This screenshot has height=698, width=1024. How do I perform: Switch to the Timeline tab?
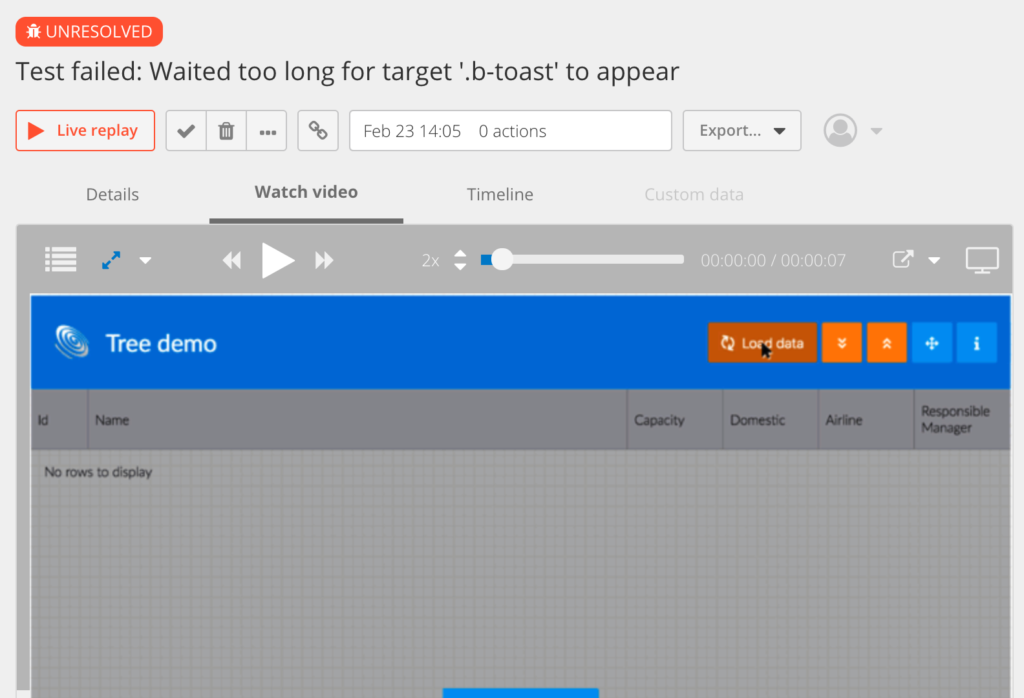[500, 194]
